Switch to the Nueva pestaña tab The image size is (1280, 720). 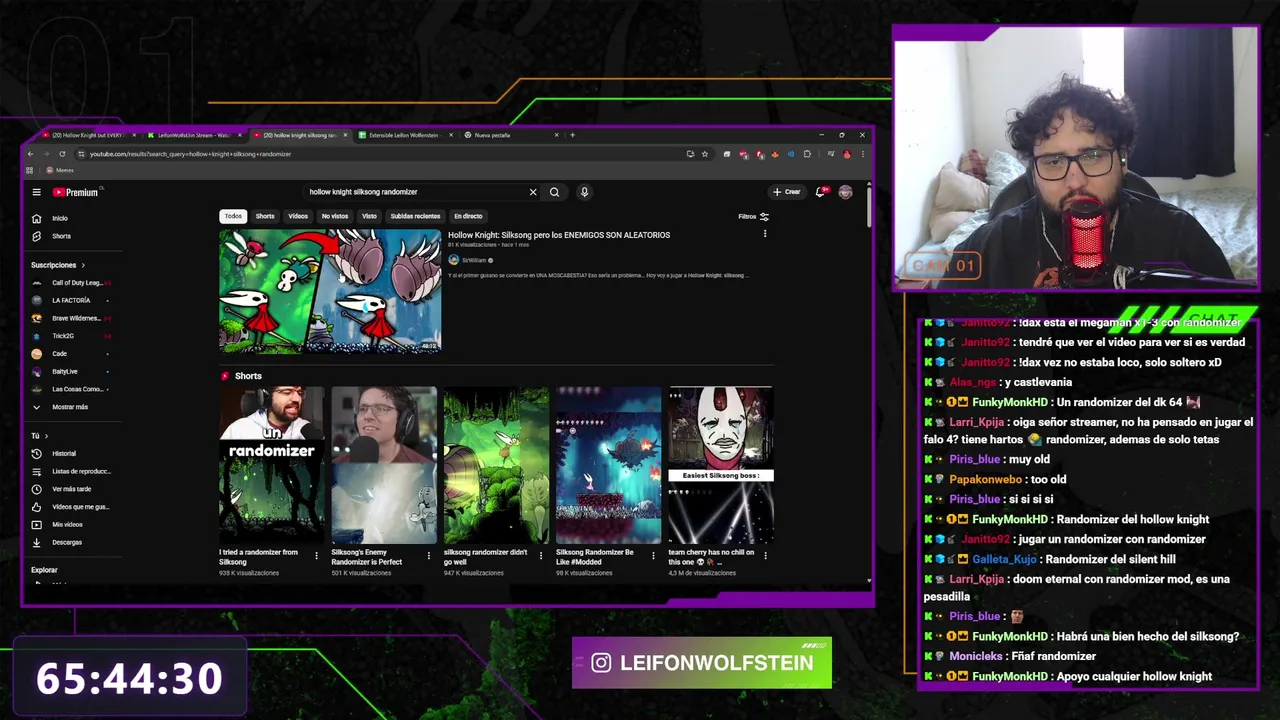[510, 135]
